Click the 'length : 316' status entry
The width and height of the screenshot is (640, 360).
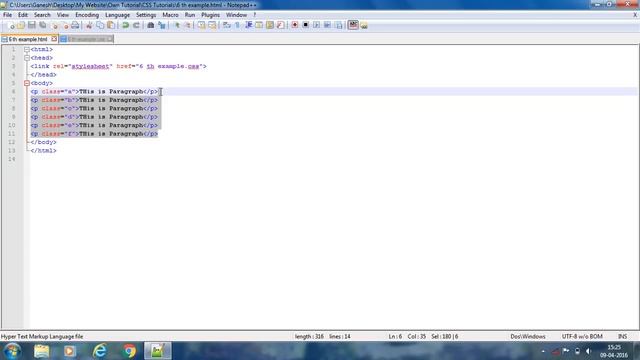309,337
